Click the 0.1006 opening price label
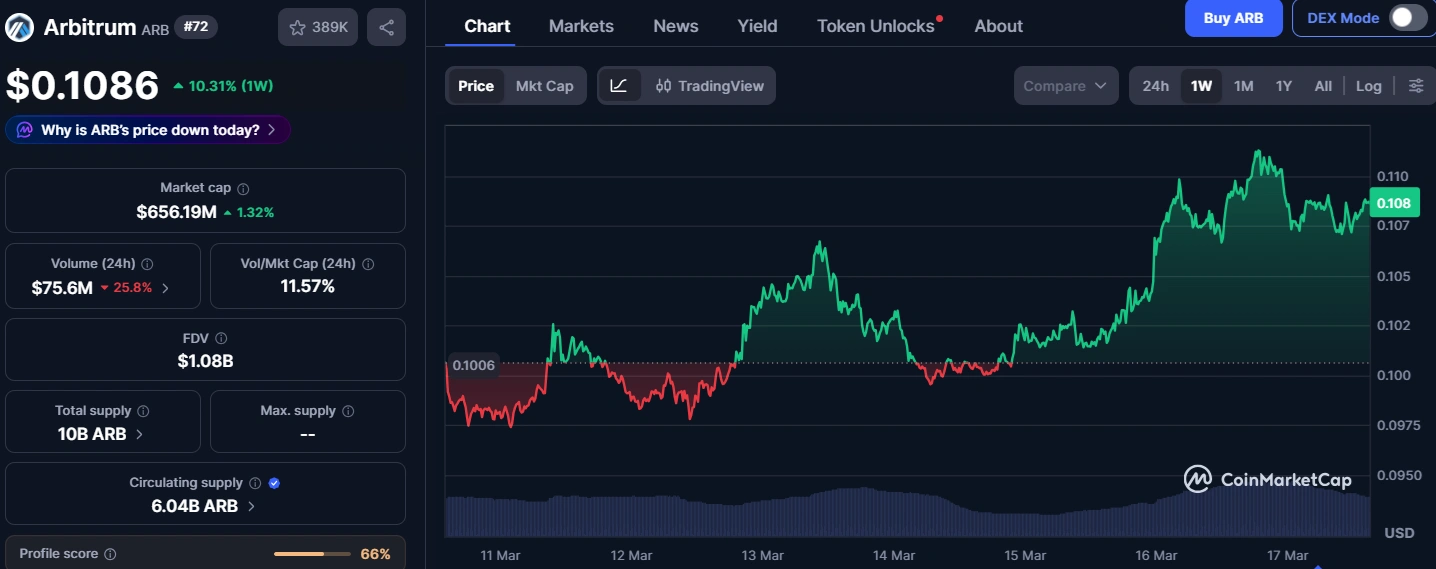 474,365
